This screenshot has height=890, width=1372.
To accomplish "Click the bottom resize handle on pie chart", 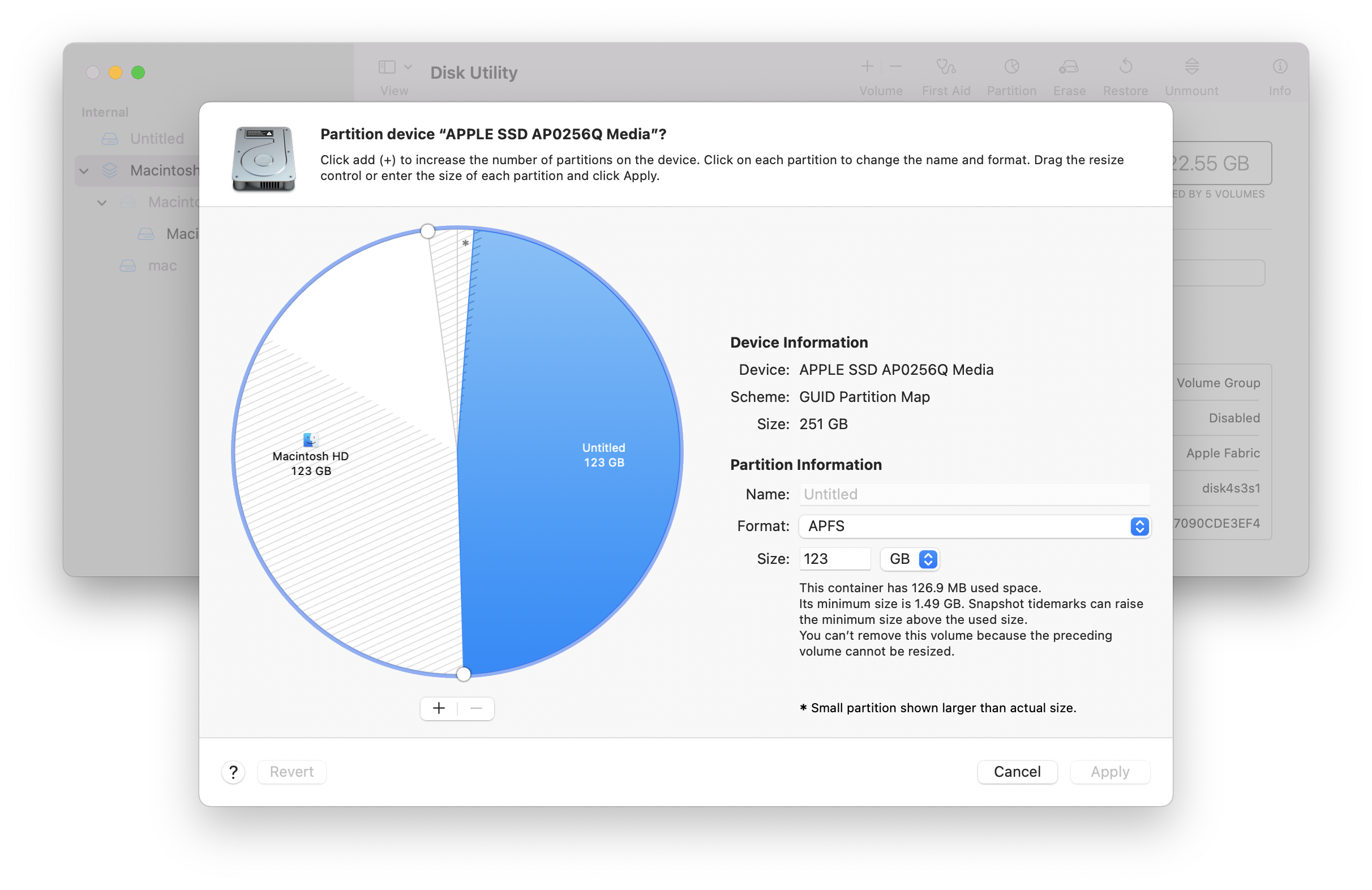I will (464, 673).
